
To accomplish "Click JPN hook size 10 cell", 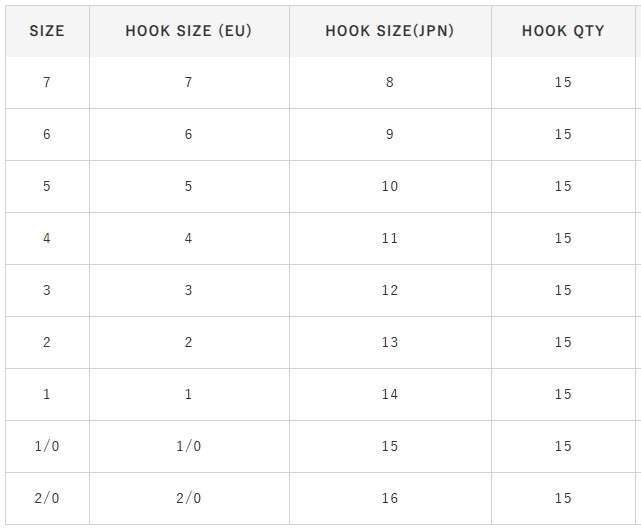I will point(390,186).
